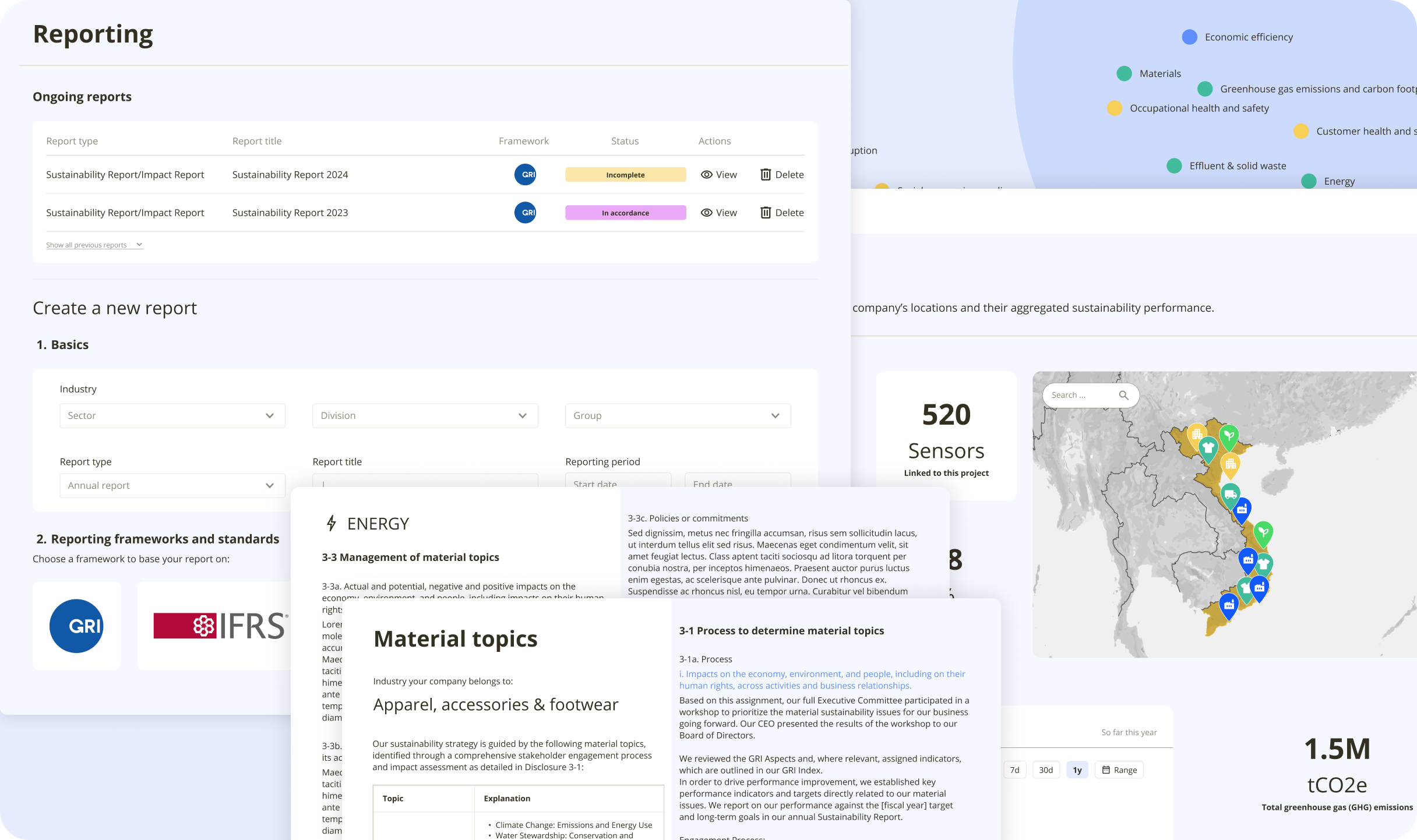
Task: Expand Show all previous reports
Action: click(94, 244)
